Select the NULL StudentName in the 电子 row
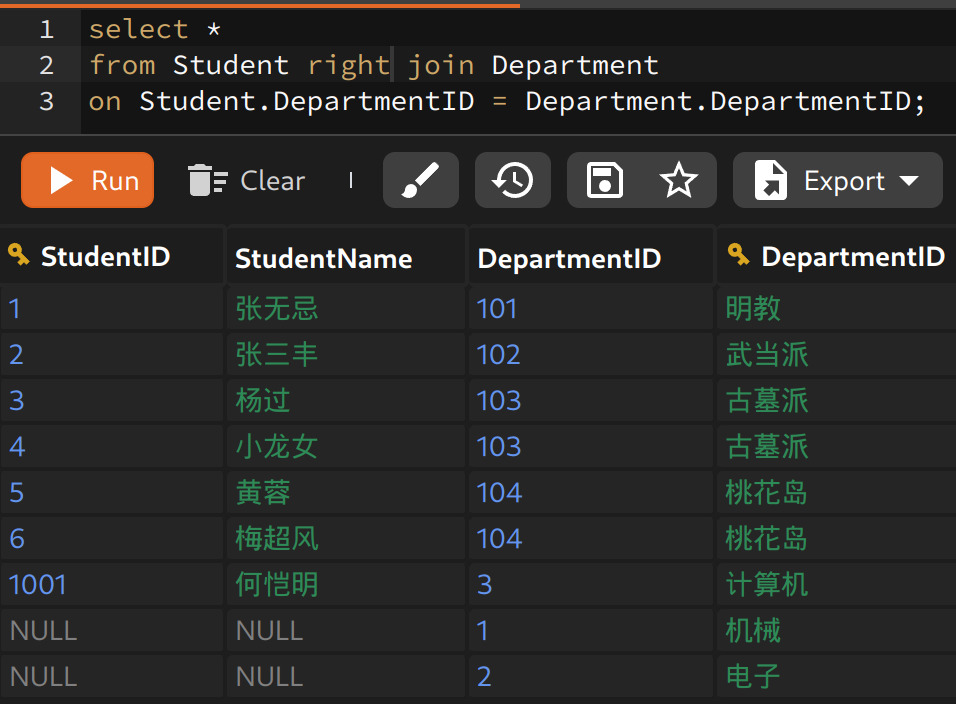Viewport: 956px width, 704px height. coord(269,676)
